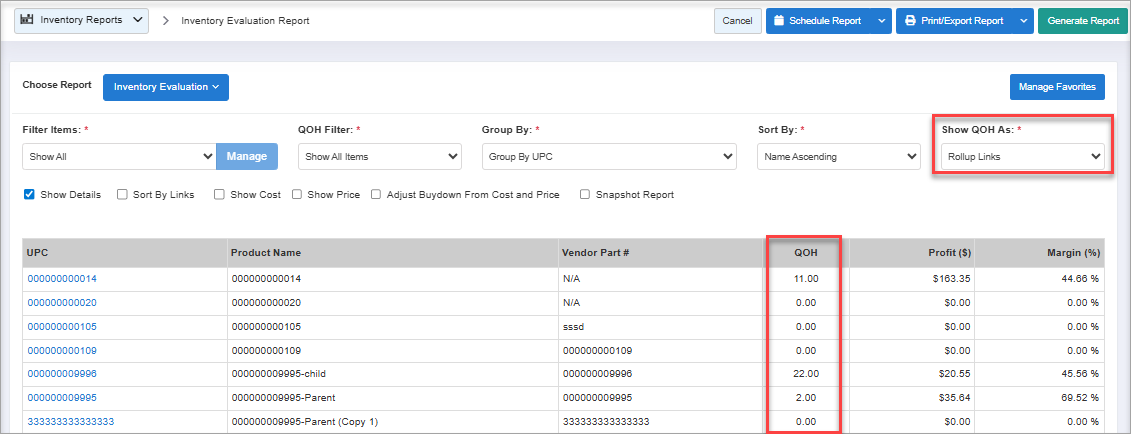Open the Show QOH As dropdown

pyautogui.click(x=1024, y=156)
